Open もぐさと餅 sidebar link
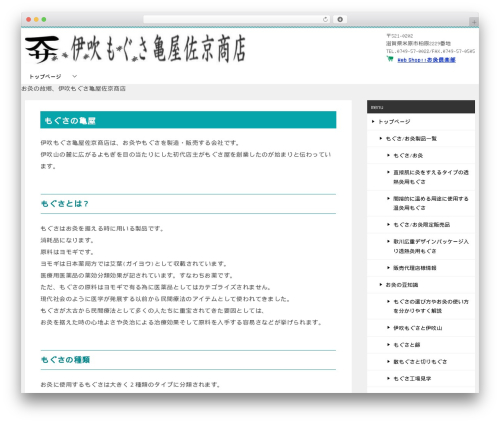Viewport: 500px width, 423px height. point(407,345)
